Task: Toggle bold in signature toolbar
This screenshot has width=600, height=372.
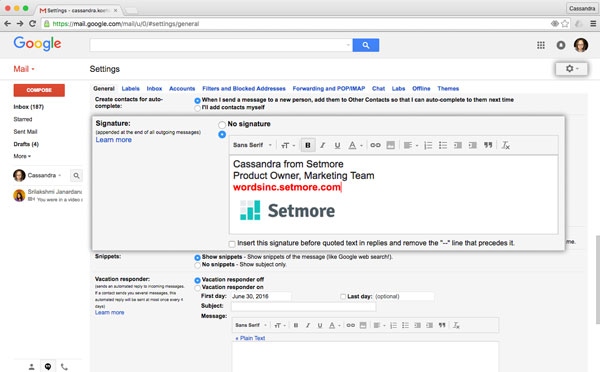Action: [308, 145]
